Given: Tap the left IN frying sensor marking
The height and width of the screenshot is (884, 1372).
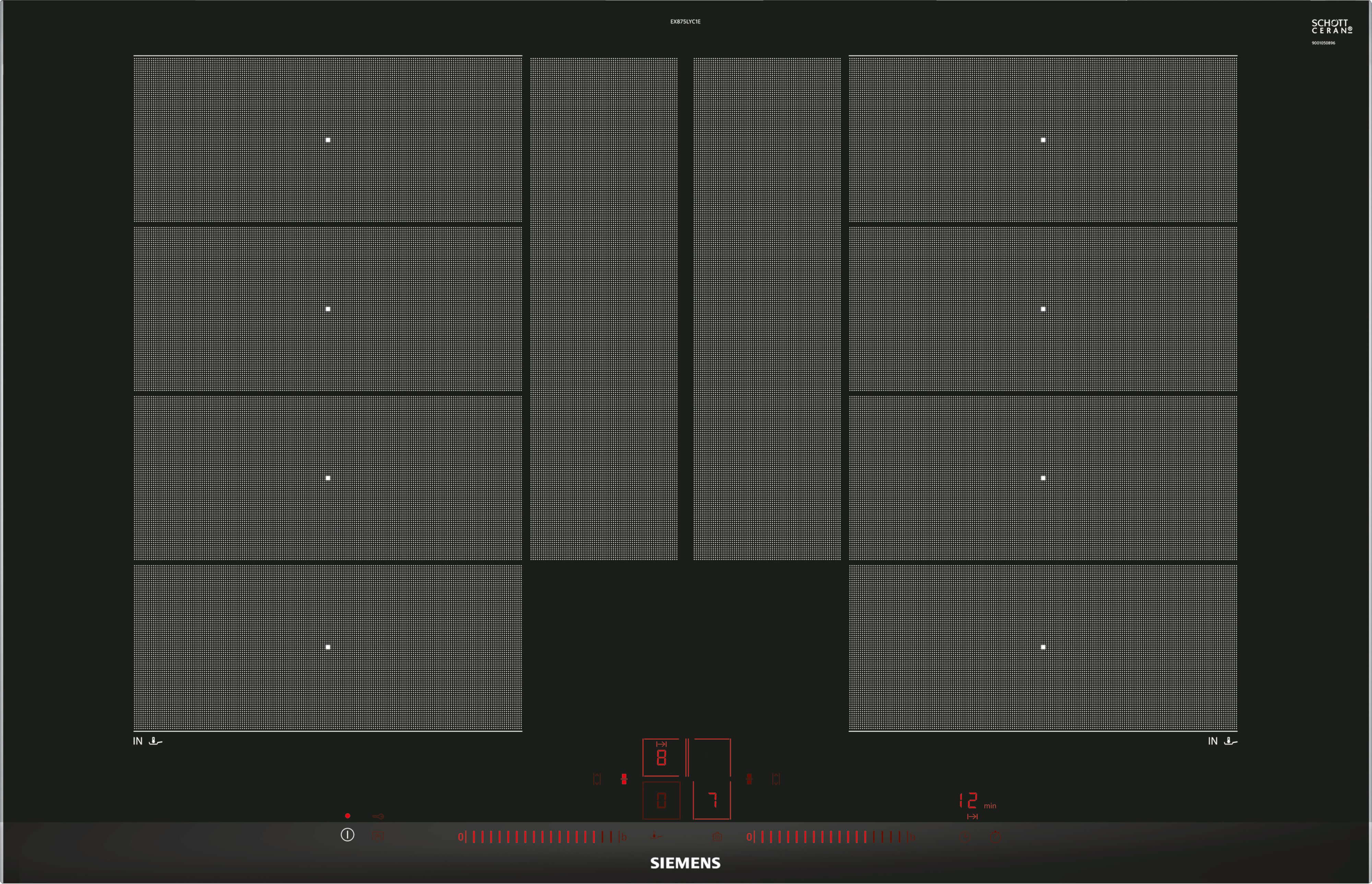Looking at the screenshot, I should (147, 741).
